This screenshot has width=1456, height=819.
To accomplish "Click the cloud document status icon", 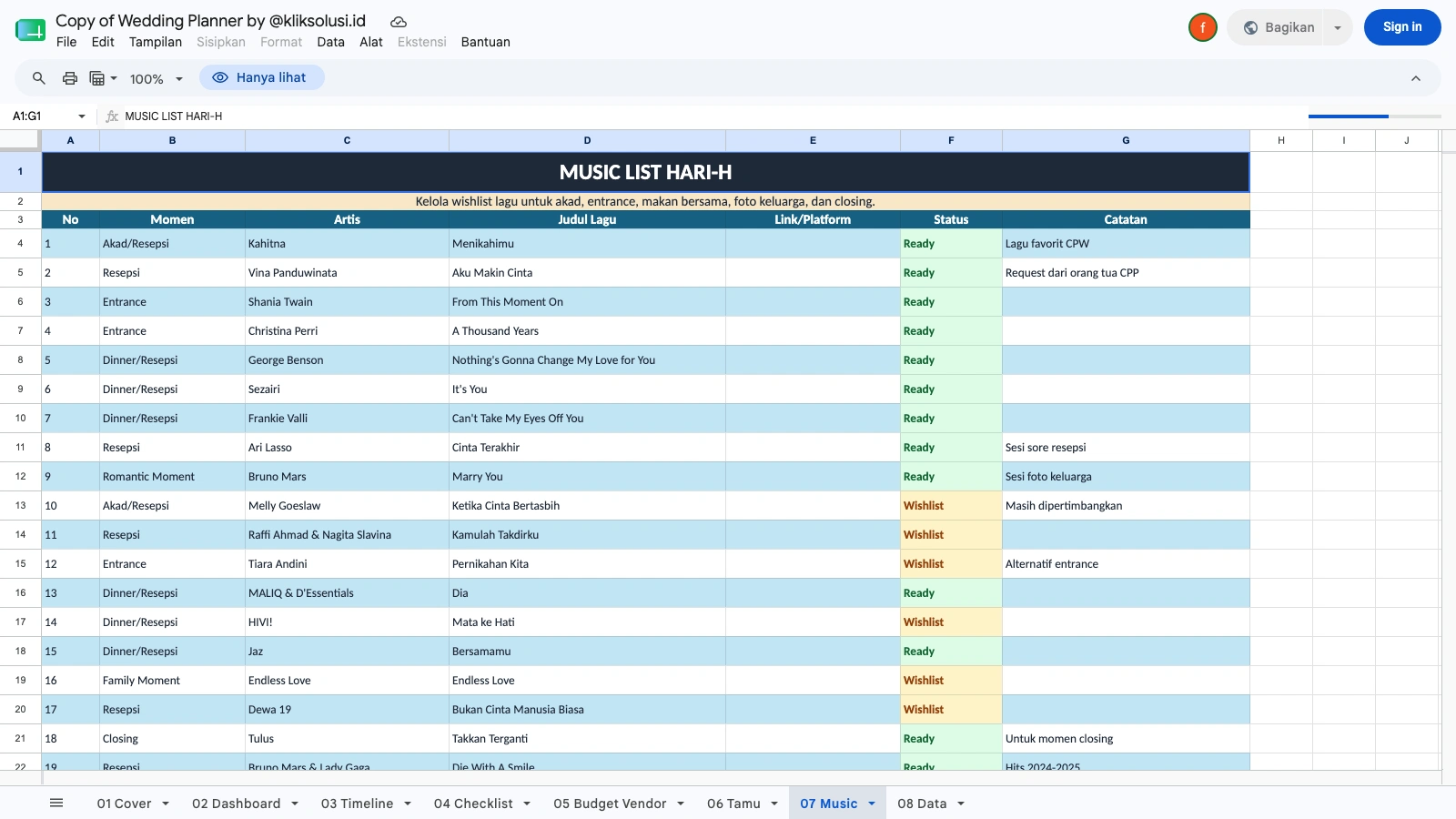I will 399,22.
